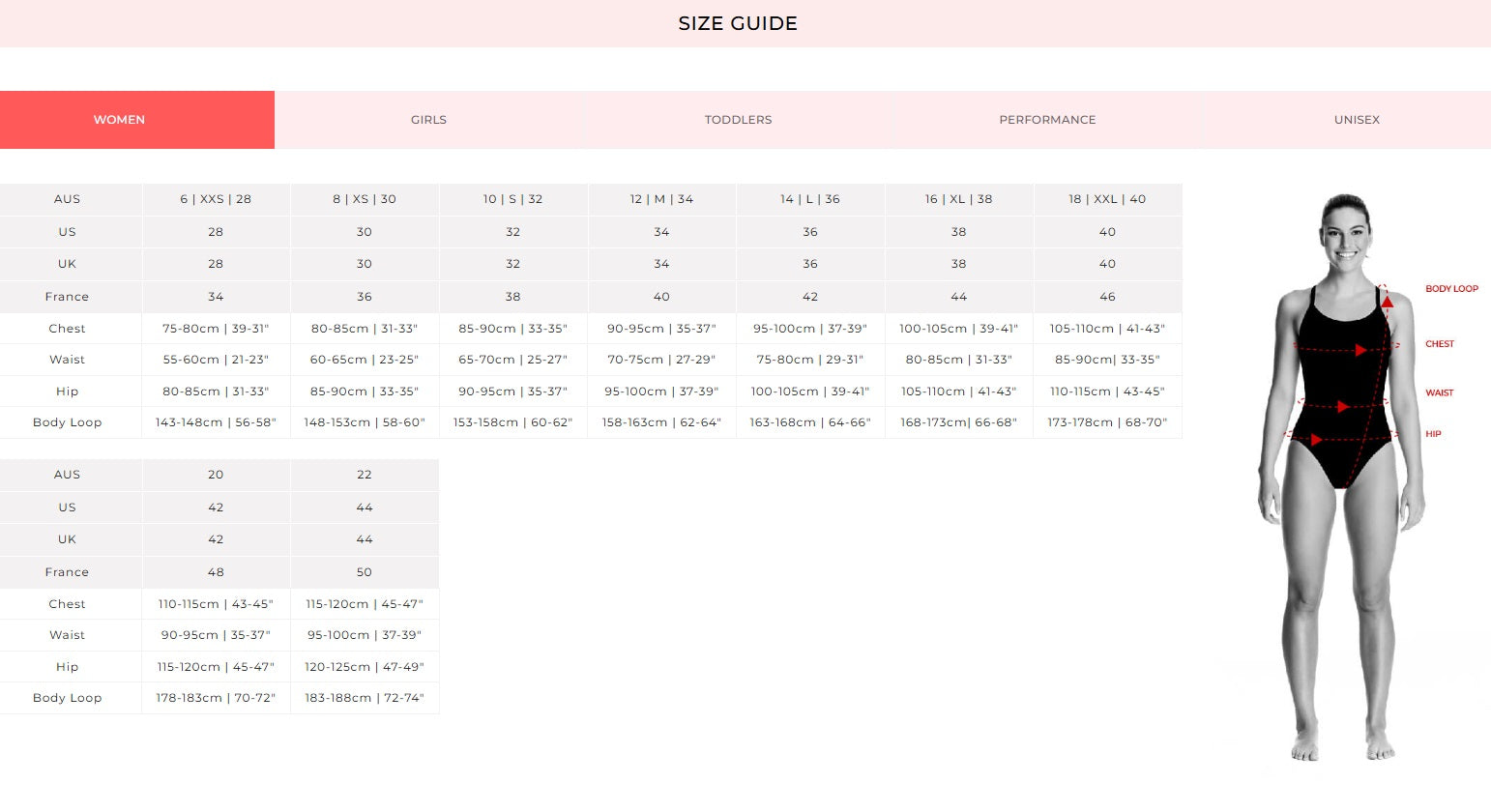Switch to the Girls size tab

[428, 120]
